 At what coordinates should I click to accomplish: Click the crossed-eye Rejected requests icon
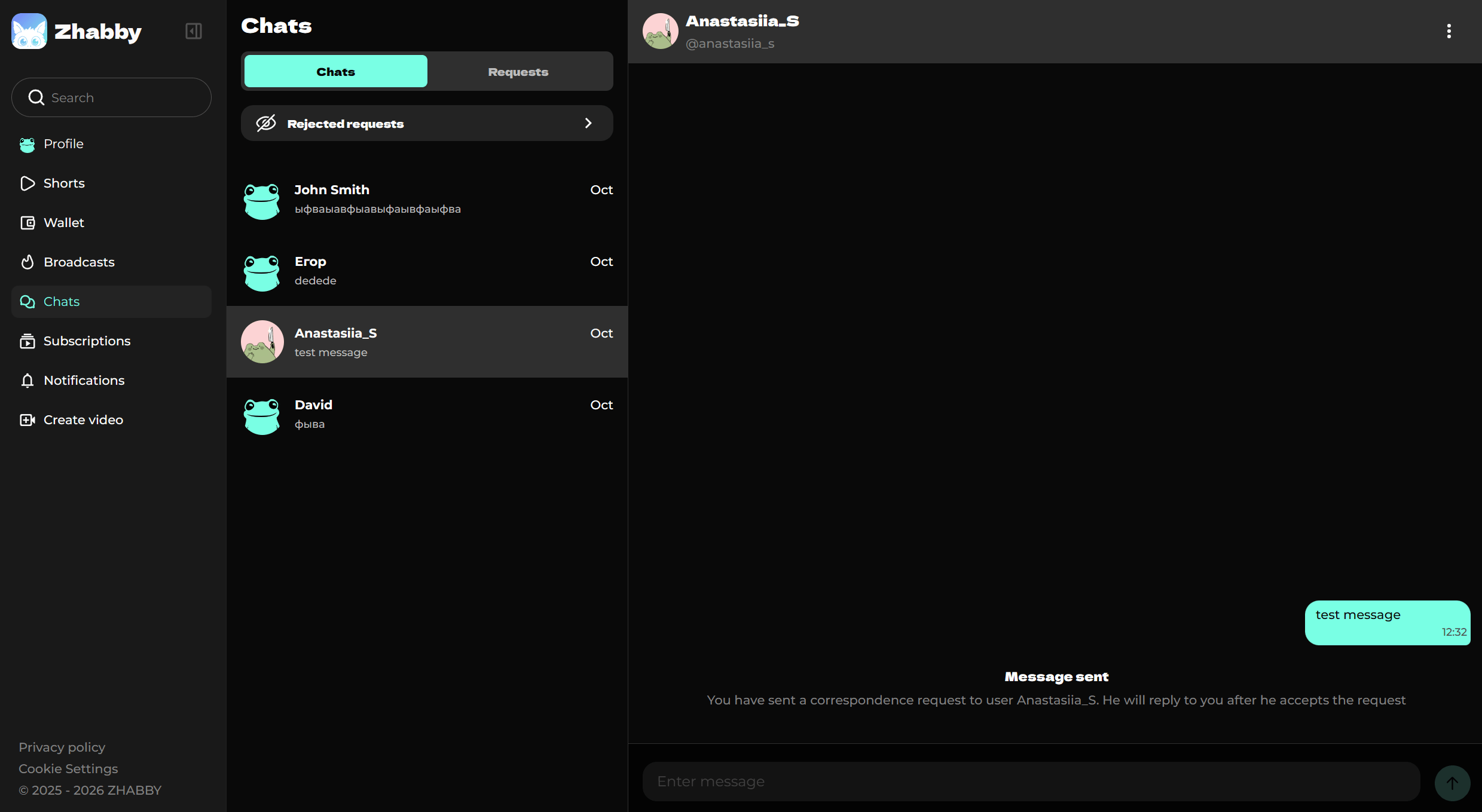coord(266,123)
